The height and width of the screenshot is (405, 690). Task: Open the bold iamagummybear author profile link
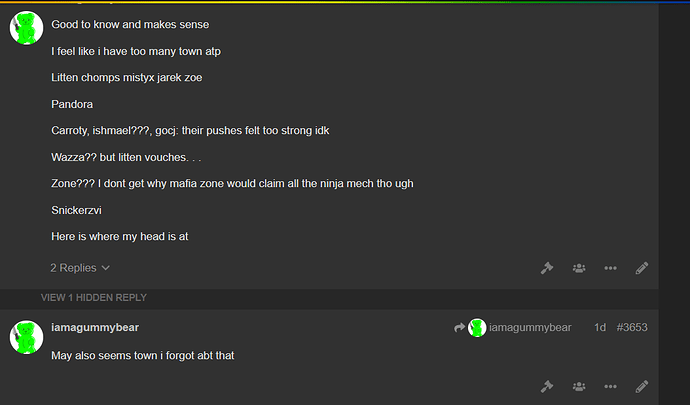(x=95, y=328)
